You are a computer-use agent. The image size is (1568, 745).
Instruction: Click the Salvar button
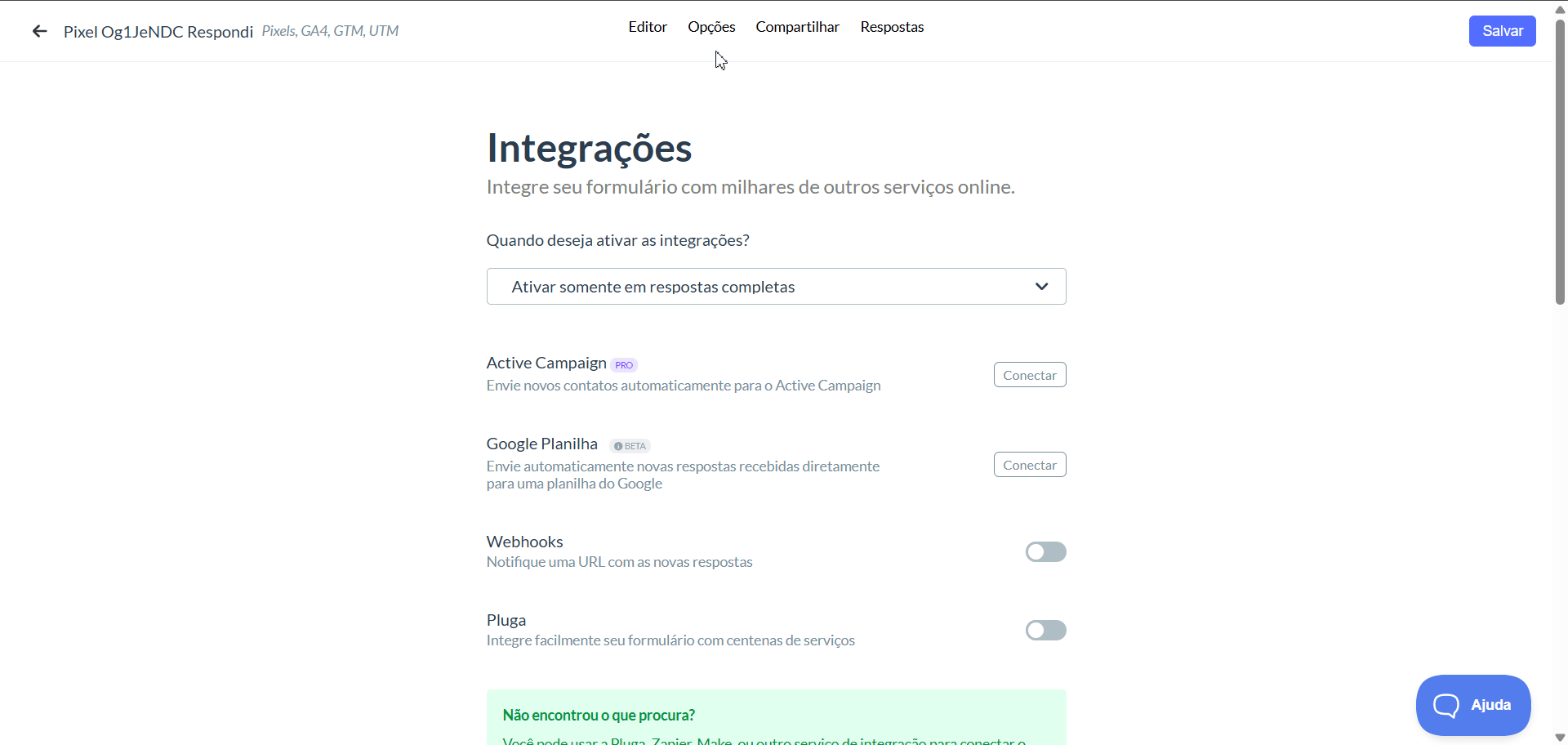pos(1503,31)
